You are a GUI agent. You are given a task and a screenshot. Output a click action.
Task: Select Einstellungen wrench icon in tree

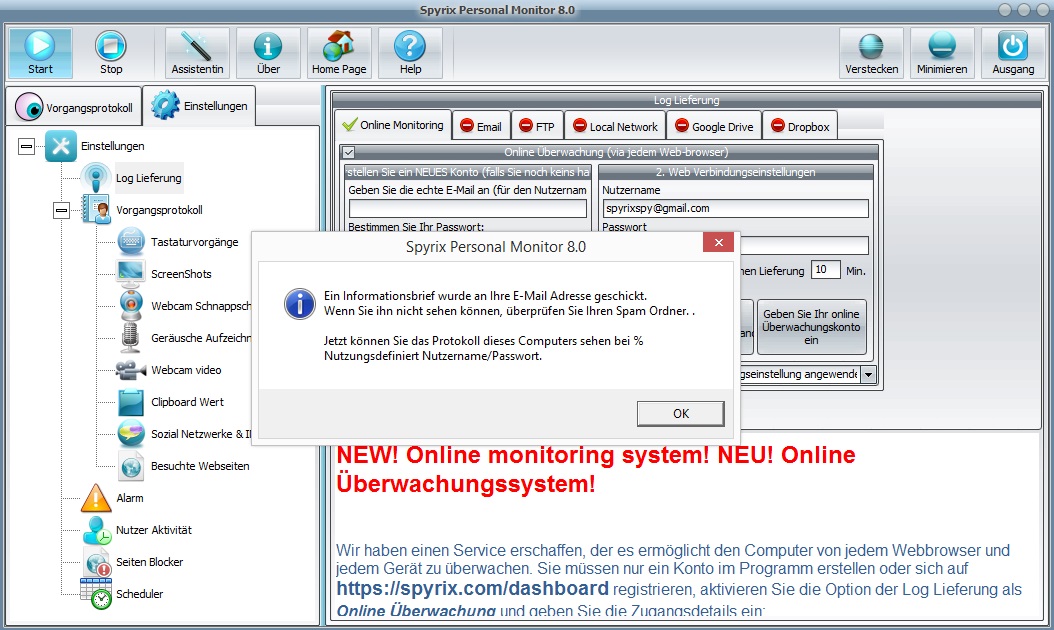pyautogui.click(x=60, y=145)
